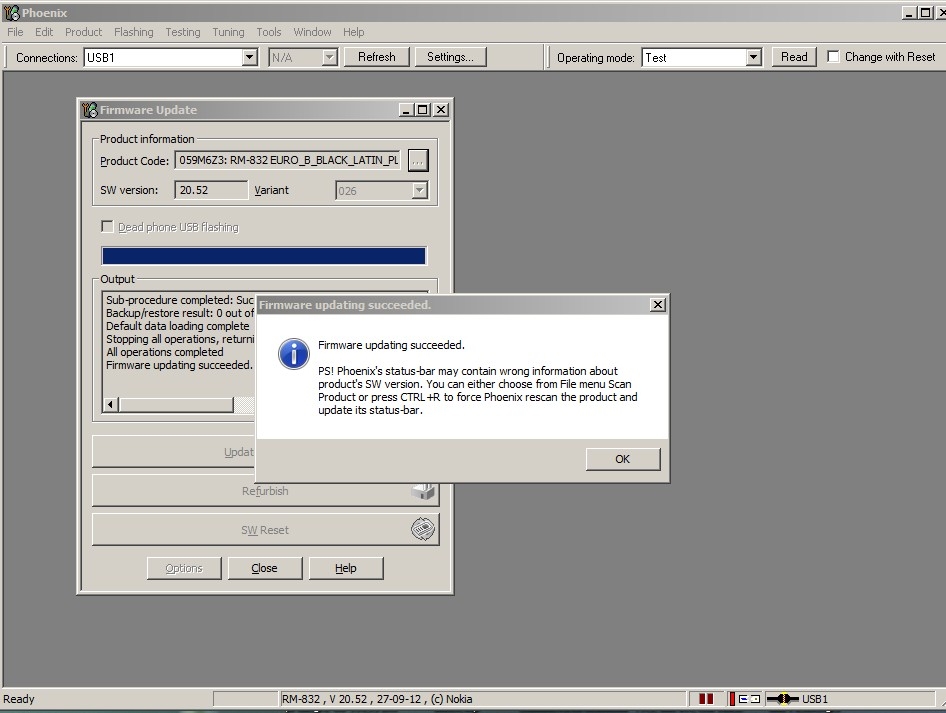Click the SW version field
Viewport: 946px width, 713px height.
pyautogui.click(x=211, y=190)
